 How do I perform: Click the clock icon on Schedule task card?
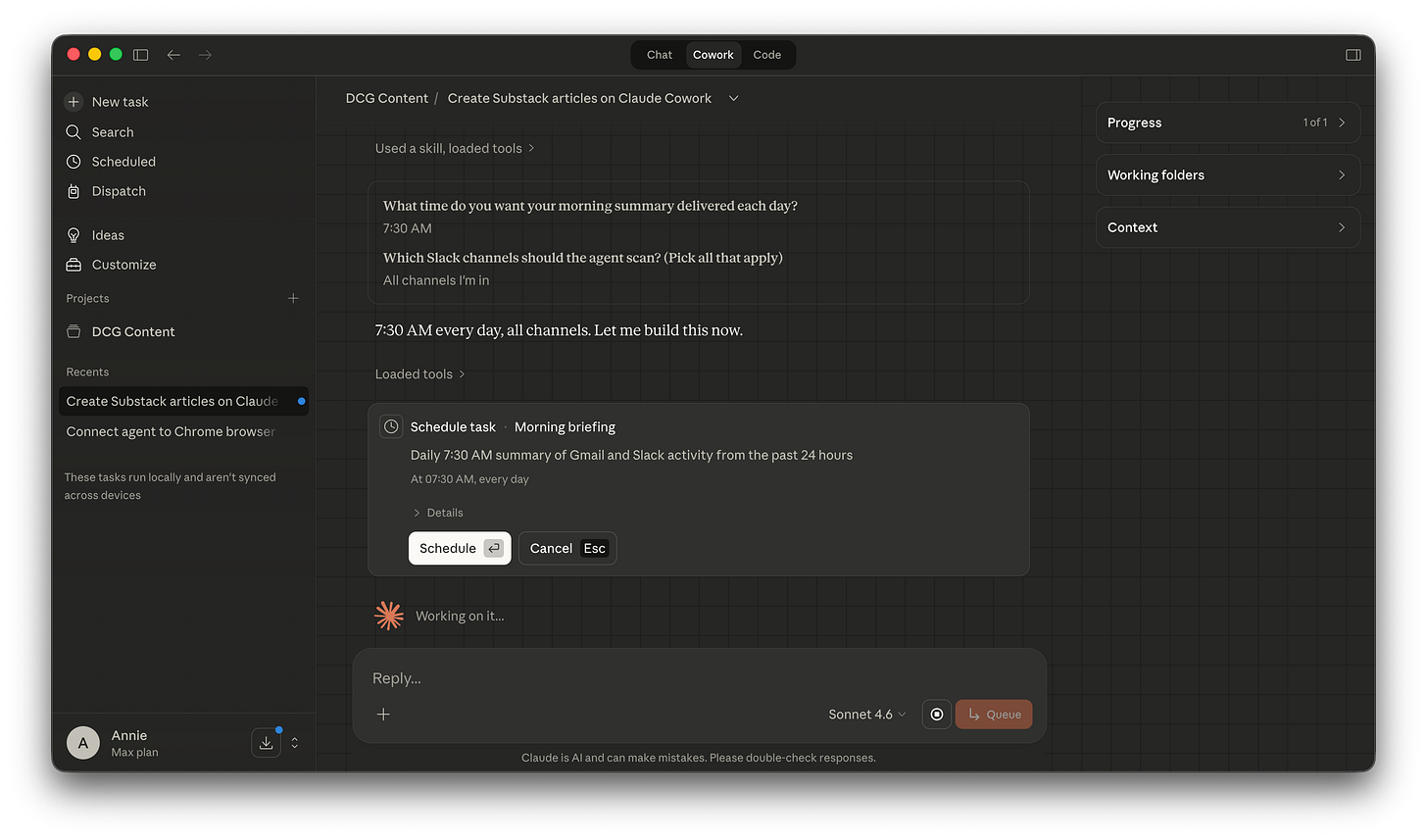point(391,426)
